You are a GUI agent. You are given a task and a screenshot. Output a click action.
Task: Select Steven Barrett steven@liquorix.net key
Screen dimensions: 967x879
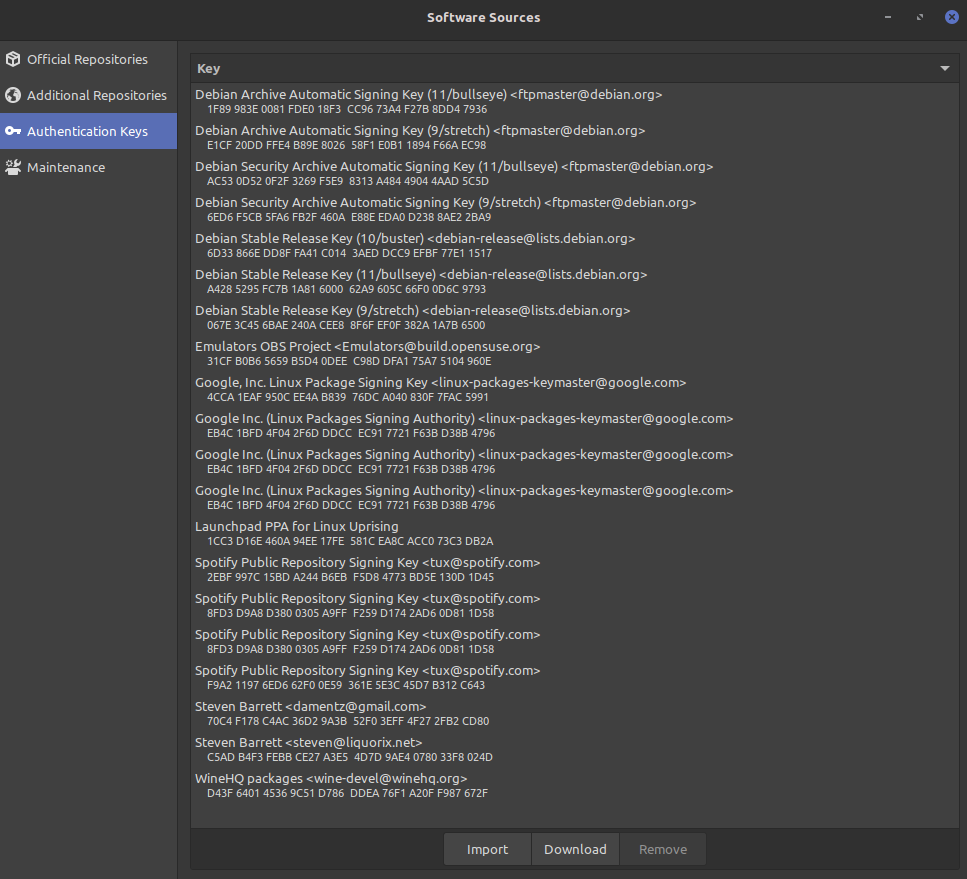click(574, 749)
